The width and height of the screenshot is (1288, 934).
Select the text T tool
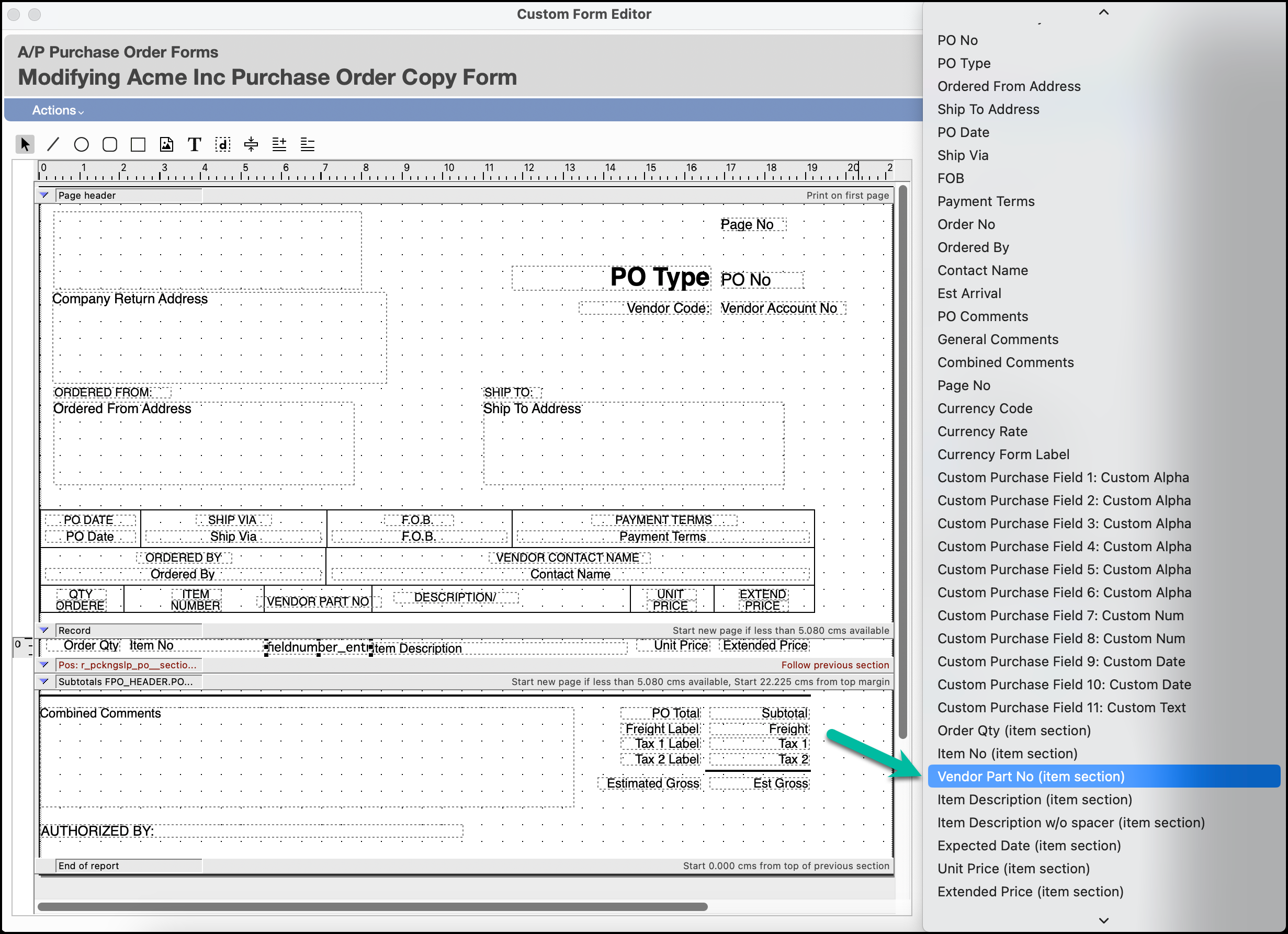click(194, 144)
